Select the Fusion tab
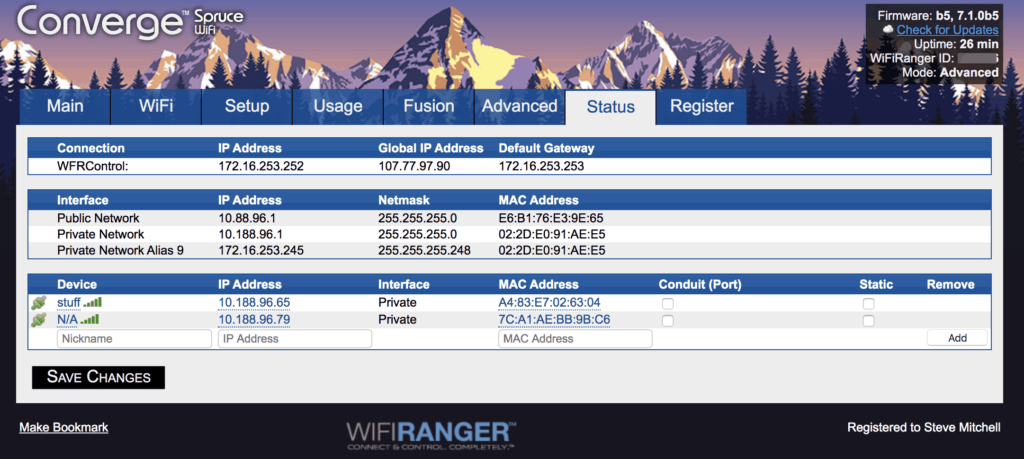This screenshot has width=1024, height=459. 428,107
